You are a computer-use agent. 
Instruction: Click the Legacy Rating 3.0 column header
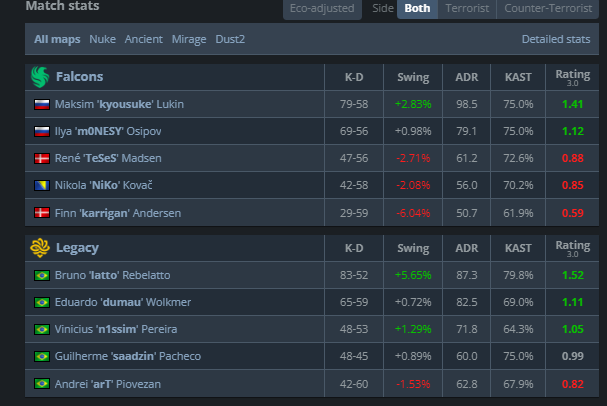pos(573,248)
